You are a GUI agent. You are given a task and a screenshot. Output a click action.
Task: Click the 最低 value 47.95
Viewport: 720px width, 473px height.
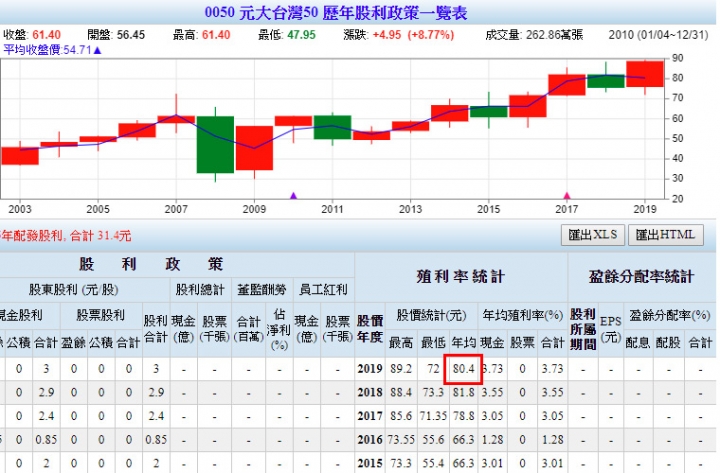301,35
